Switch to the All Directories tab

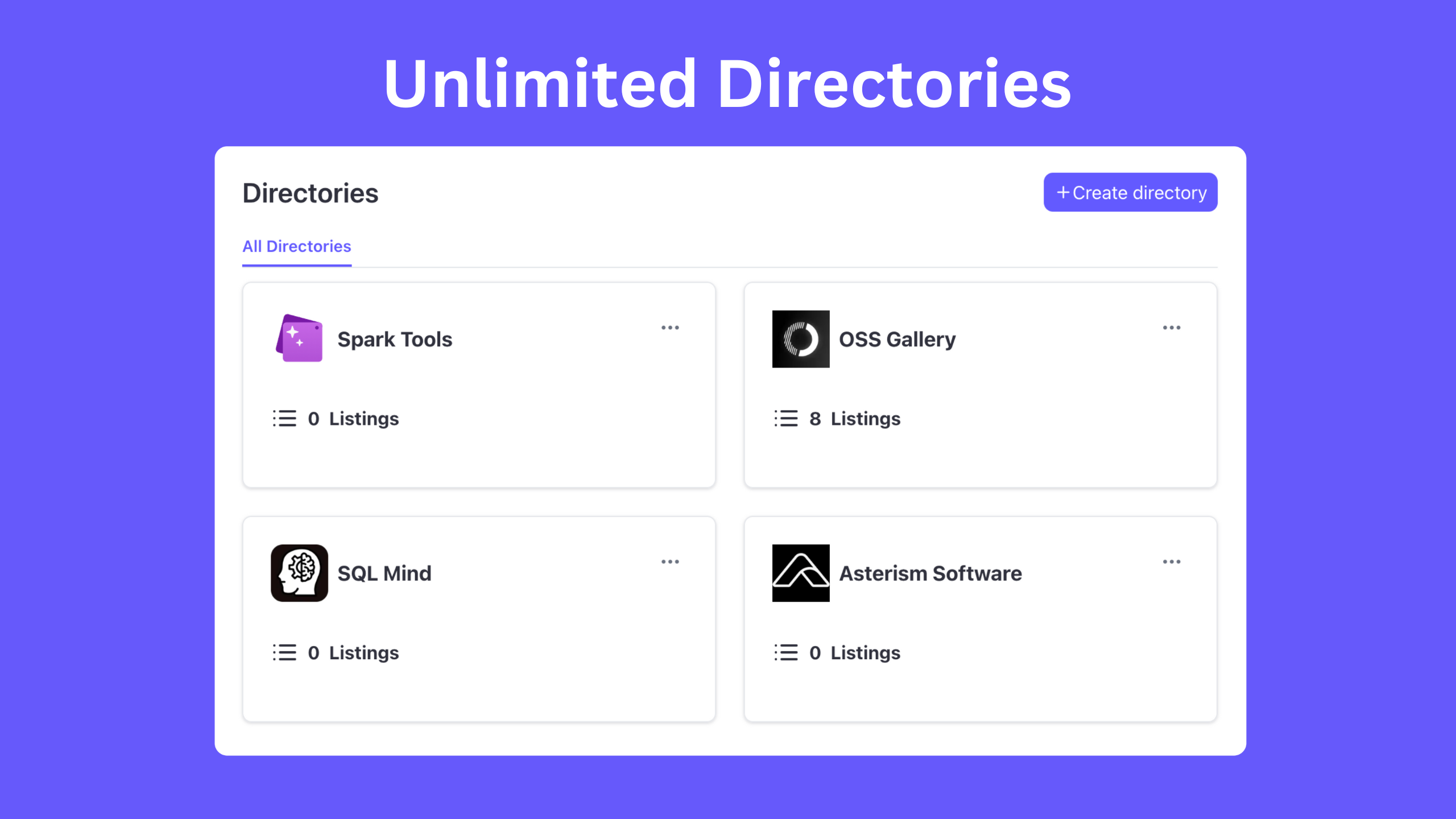(x=296, y=246)
